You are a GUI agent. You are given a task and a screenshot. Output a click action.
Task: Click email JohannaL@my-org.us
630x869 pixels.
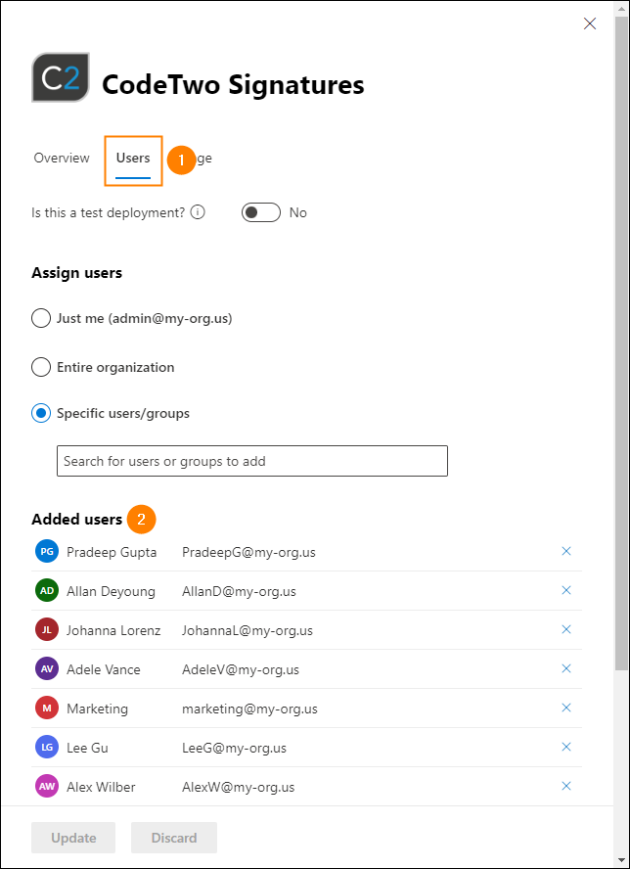pyautogui.click(x=247, y=631)
